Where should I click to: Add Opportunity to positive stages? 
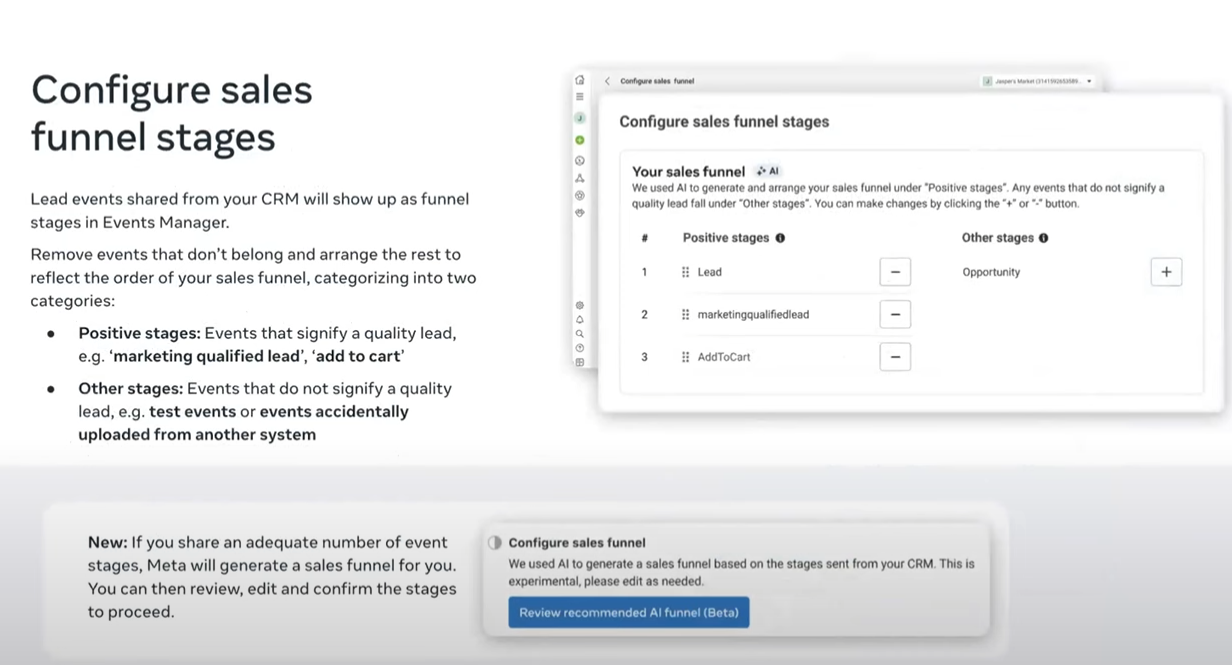(1166, 272)
